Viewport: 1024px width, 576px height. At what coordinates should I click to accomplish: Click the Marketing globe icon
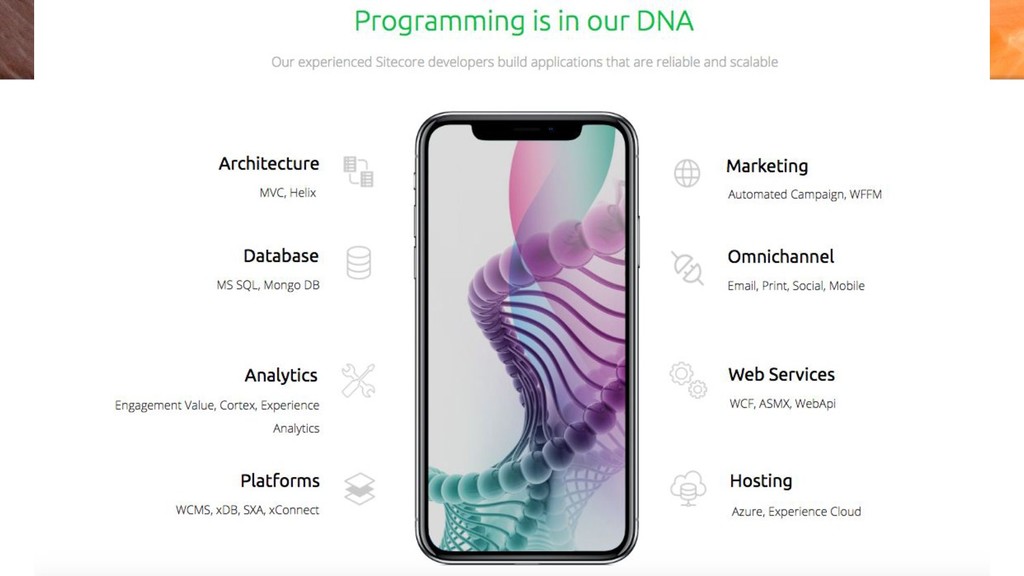click(687, 173)
